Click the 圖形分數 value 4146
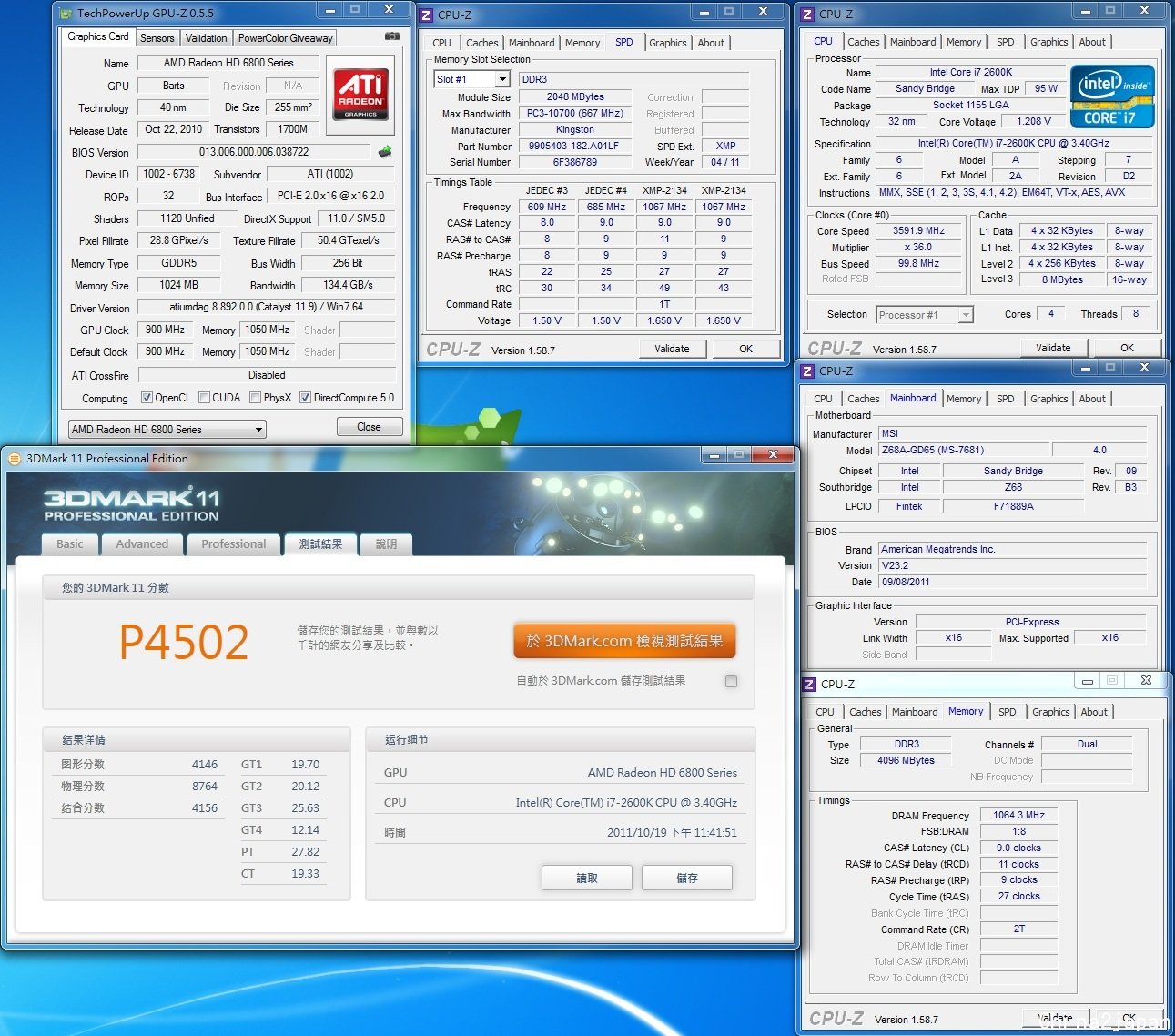Screen dimensions: 1175x1036 pyautogui.click(x=205, y=765)
